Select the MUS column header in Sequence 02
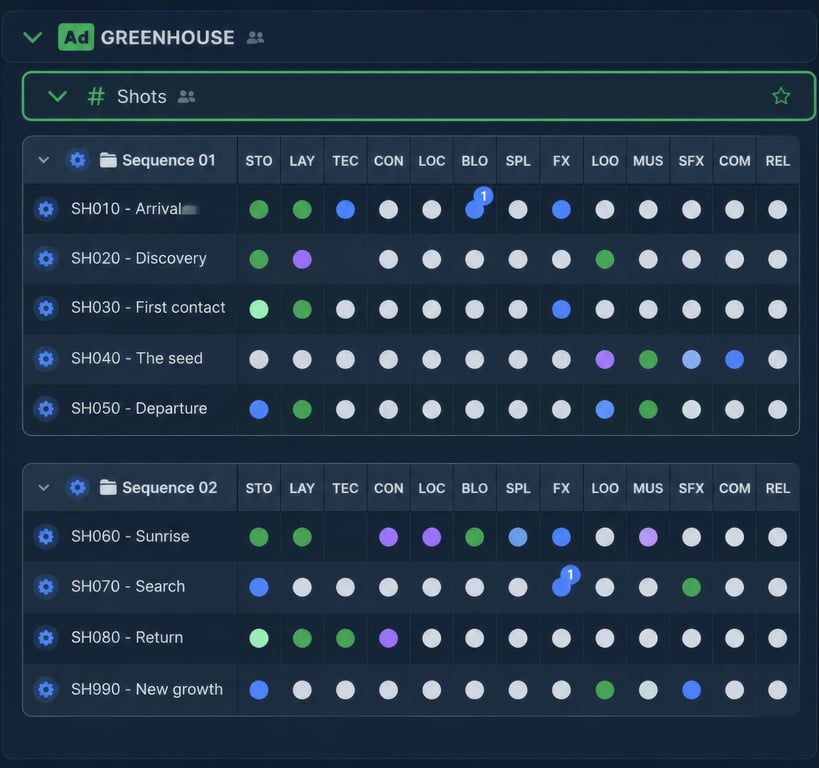Image resolution: width=819 pixels, height=768 pixels. 648,488
